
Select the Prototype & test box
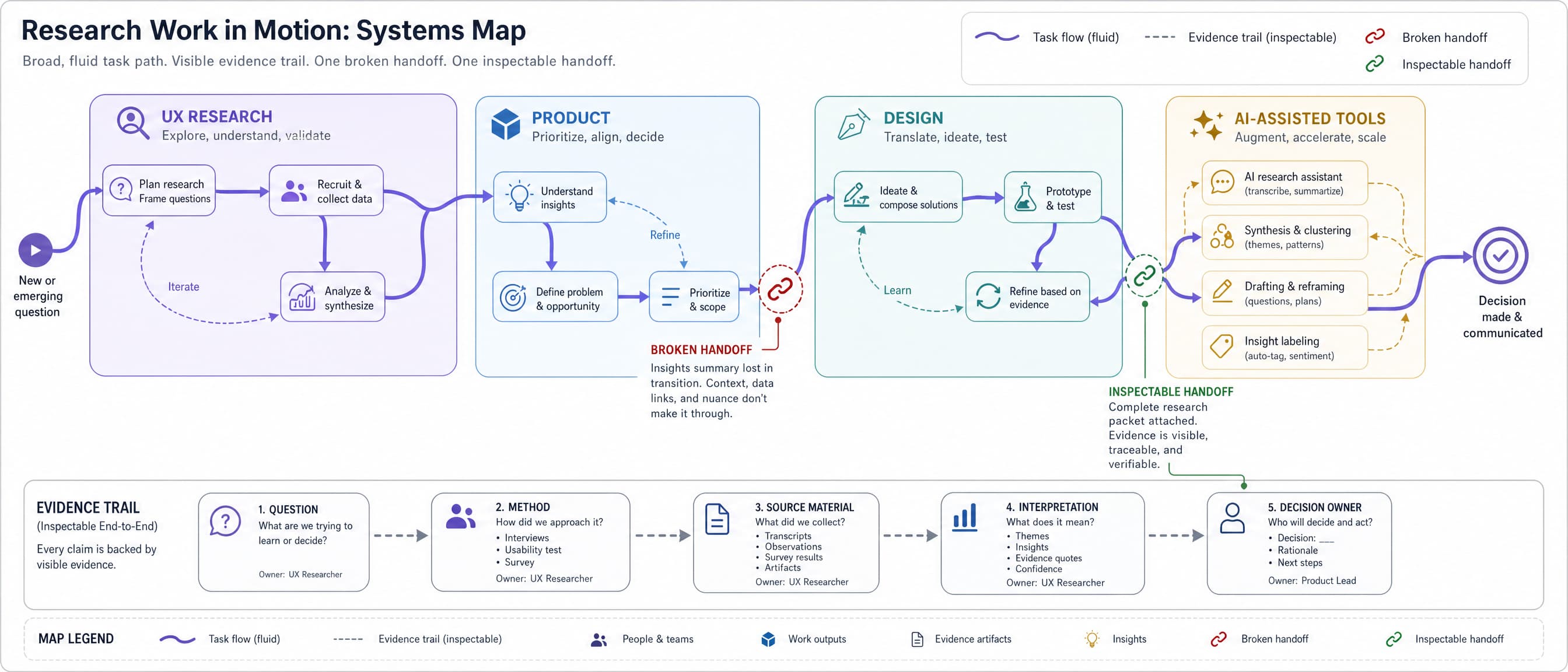[x=1052, y=197]
